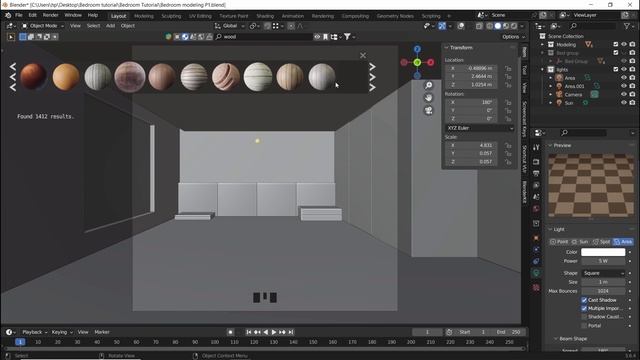Screen dimensions: 640x360
Task: Open the Object Data light properties tab
Action: click(536, 273)
